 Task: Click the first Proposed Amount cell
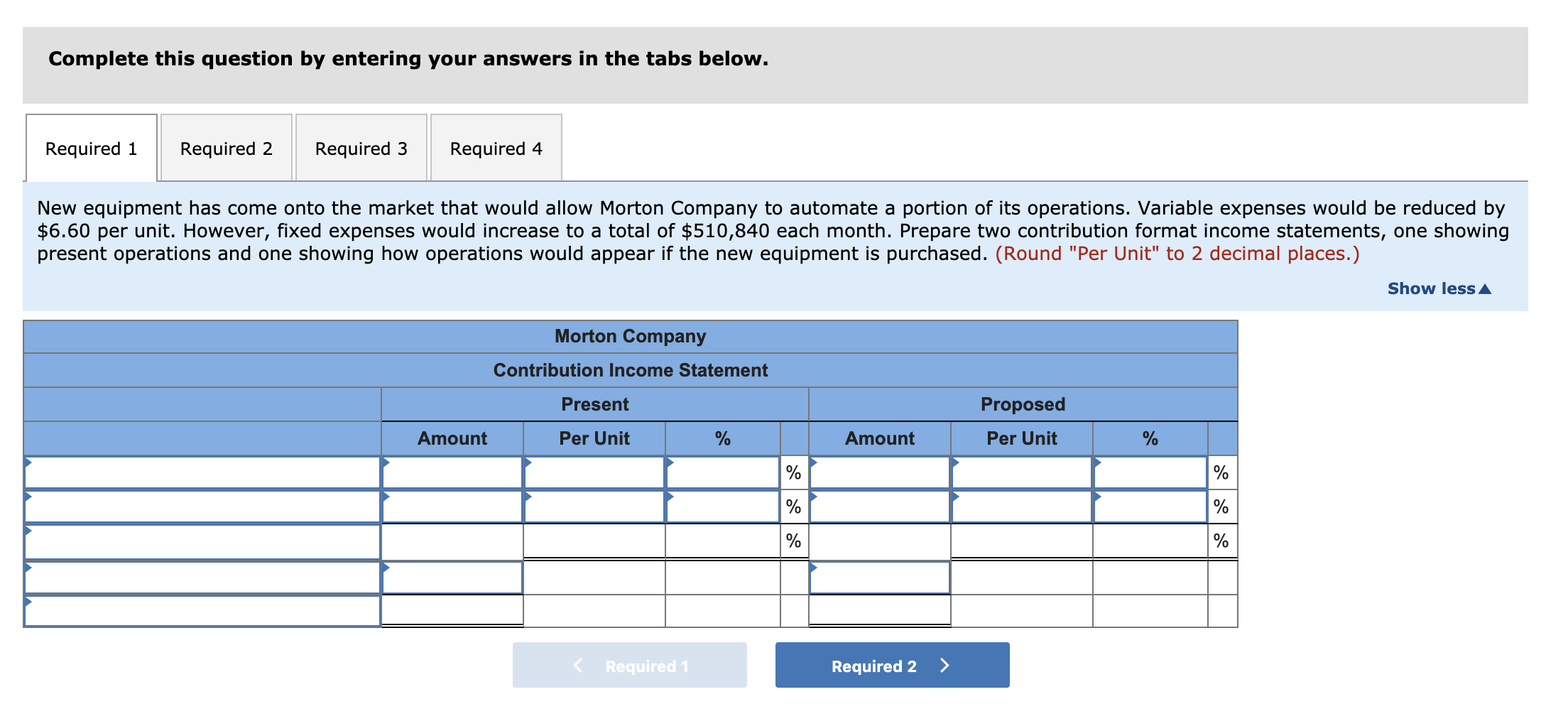879,472
